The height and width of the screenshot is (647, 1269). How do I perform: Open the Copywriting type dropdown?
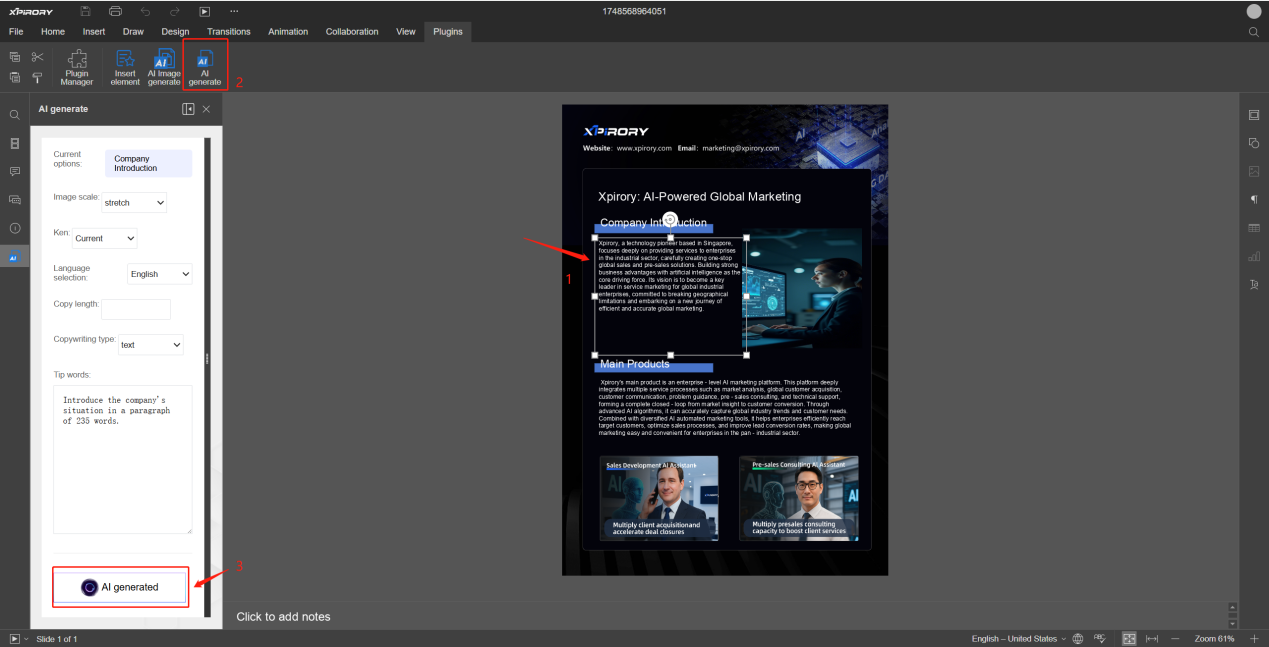pyautogui.click(x=150, y=345)
